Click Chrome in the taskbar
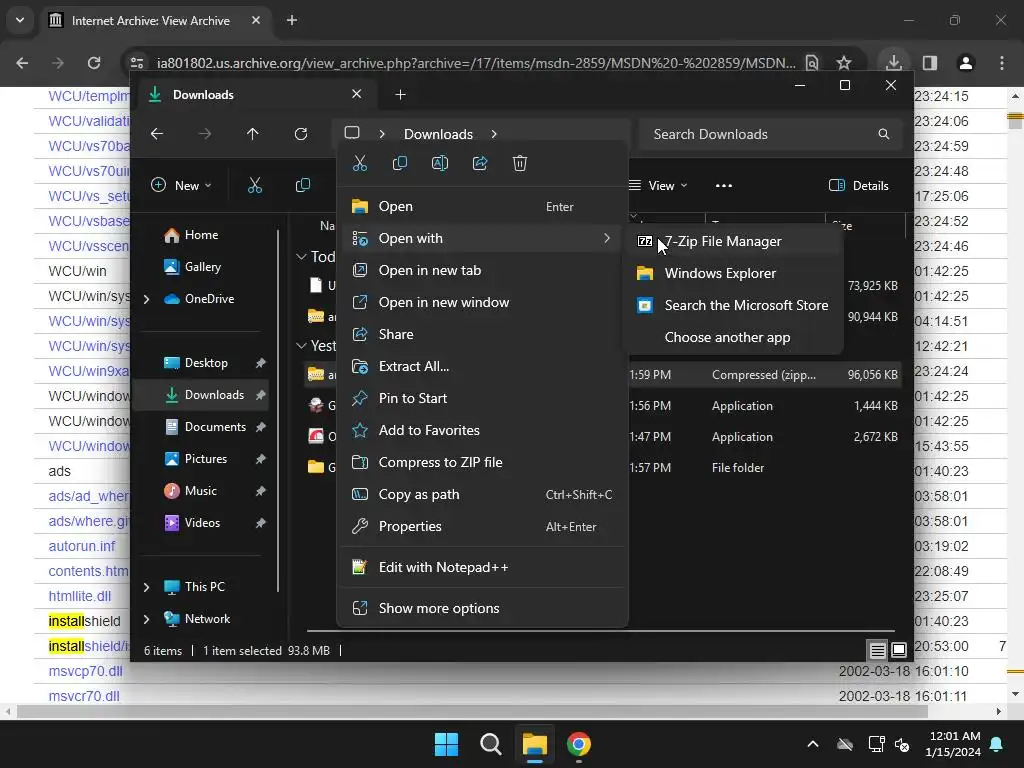1024x768 pixels. pos(579,744)
